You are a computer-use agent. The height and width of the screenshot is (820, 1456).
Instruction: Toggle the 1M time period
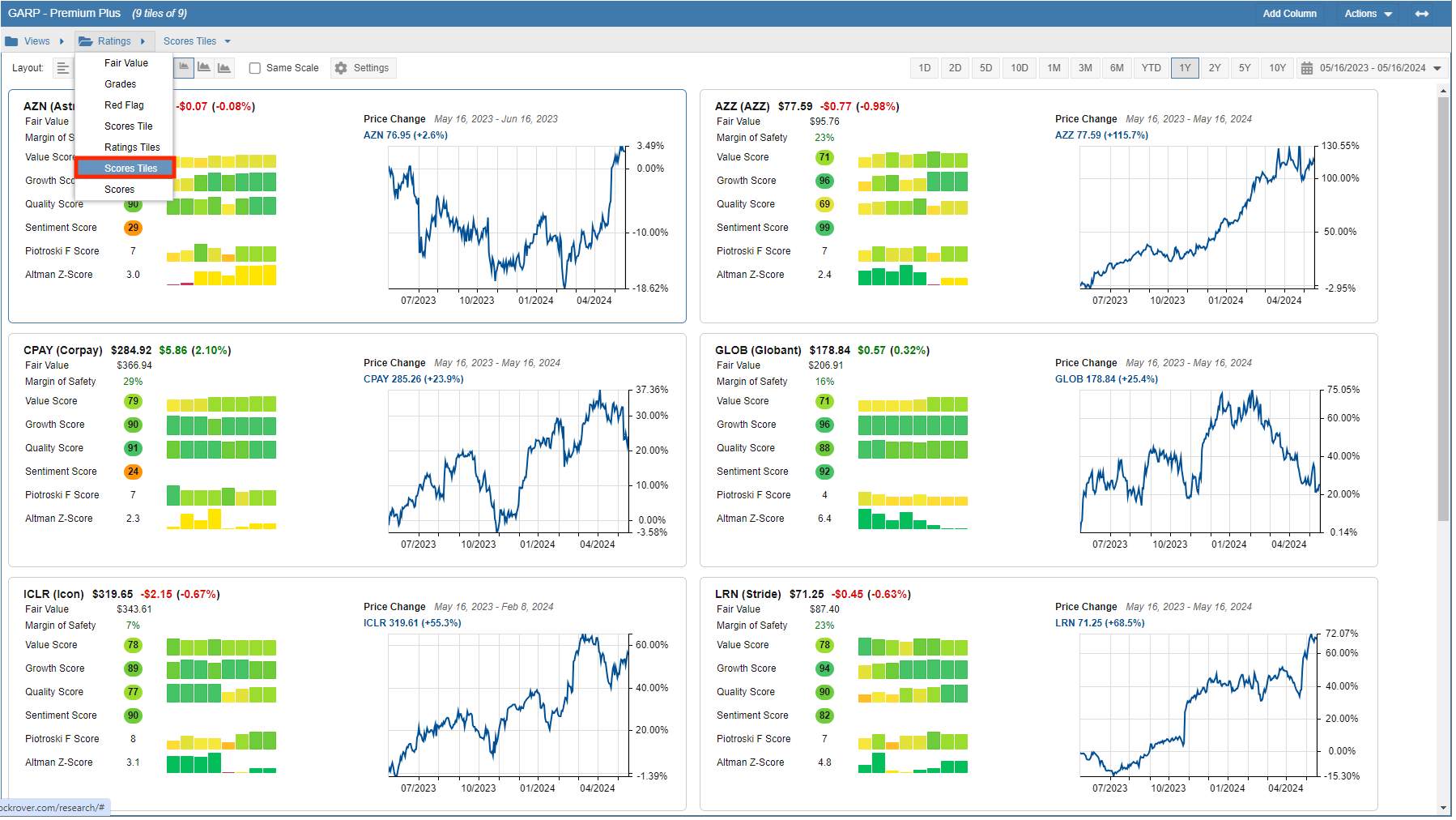point(1054,68)
